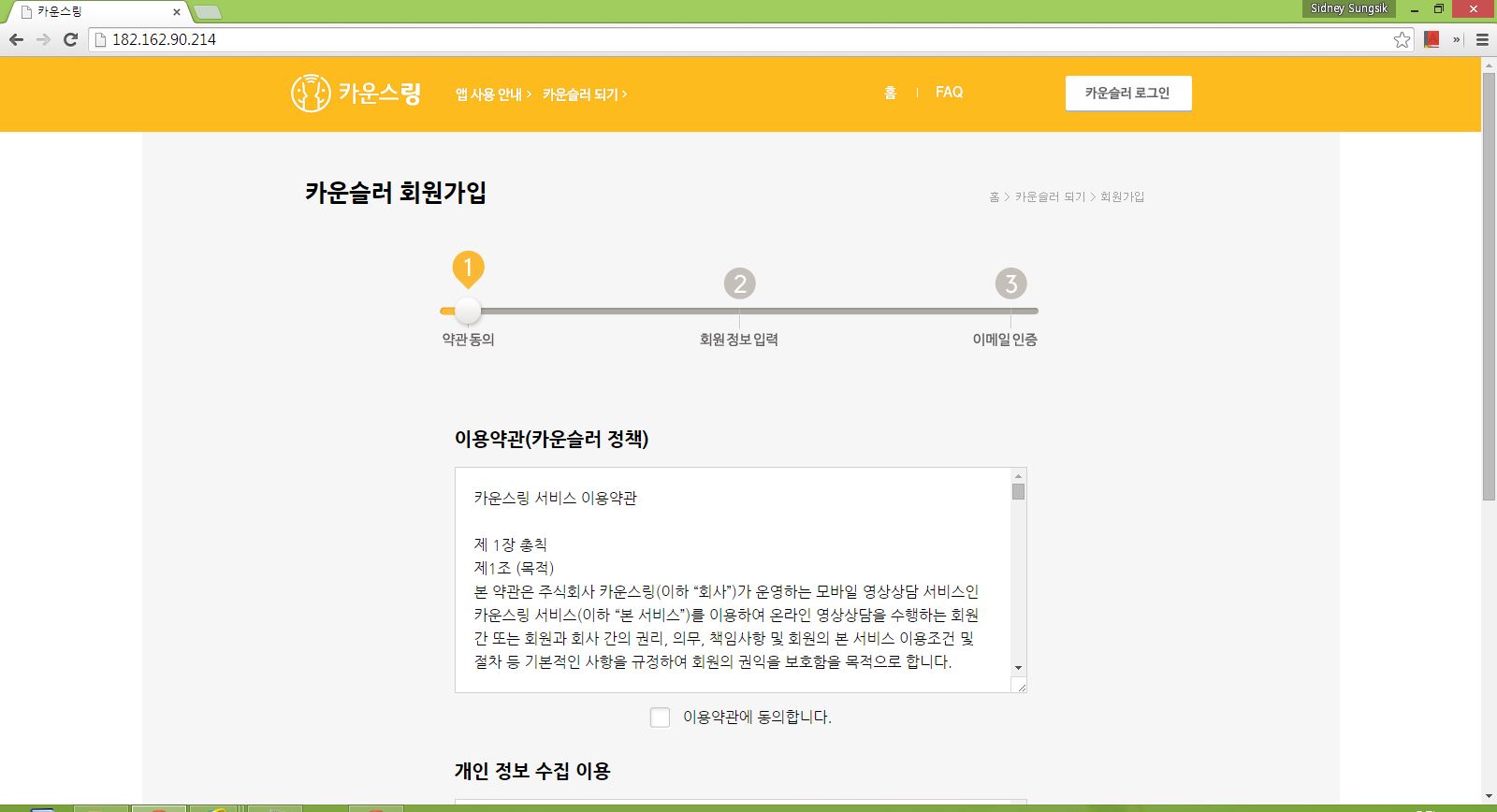The width and height of the screenshot is (1497, 812).
Task: Click the line 제1조 (목적)
Action: [515, 568]
